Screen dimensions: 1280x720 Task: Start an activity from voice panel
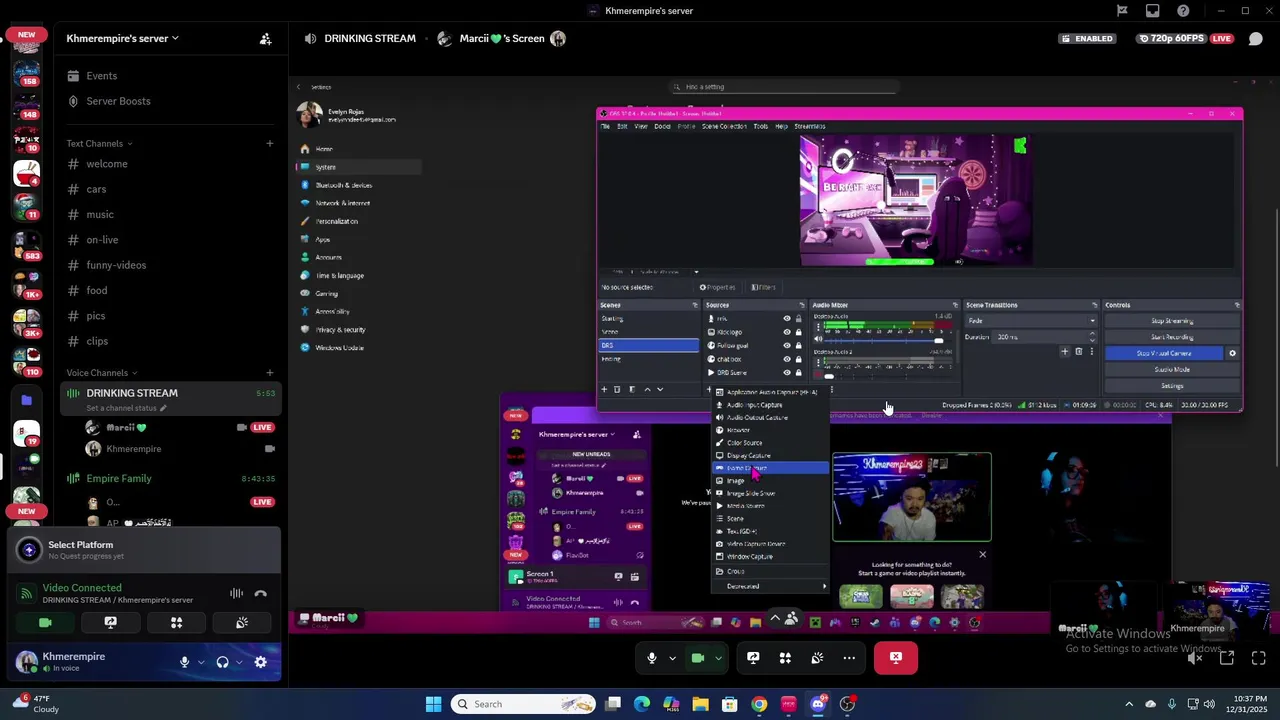click(x=176, y=622)
